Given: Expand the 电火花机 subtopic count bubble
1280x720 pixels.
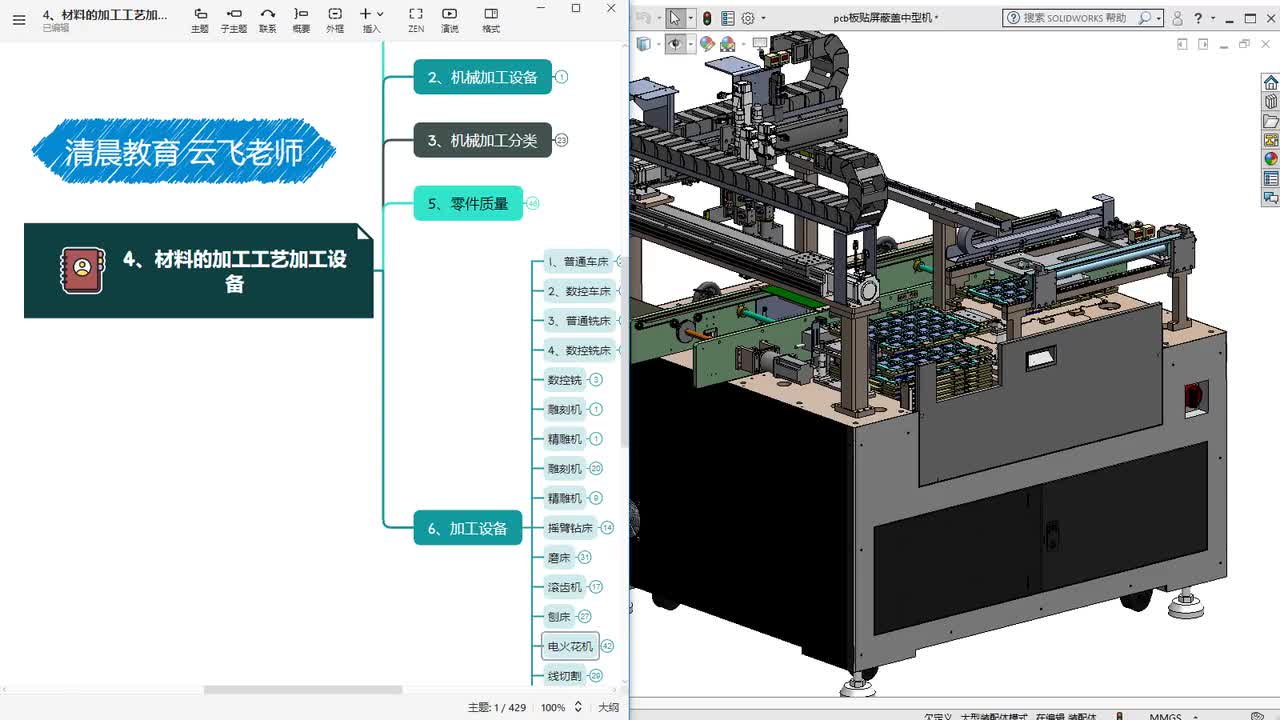Looking at the screenshot, I should pyautogui.click(x=607, y=646).
